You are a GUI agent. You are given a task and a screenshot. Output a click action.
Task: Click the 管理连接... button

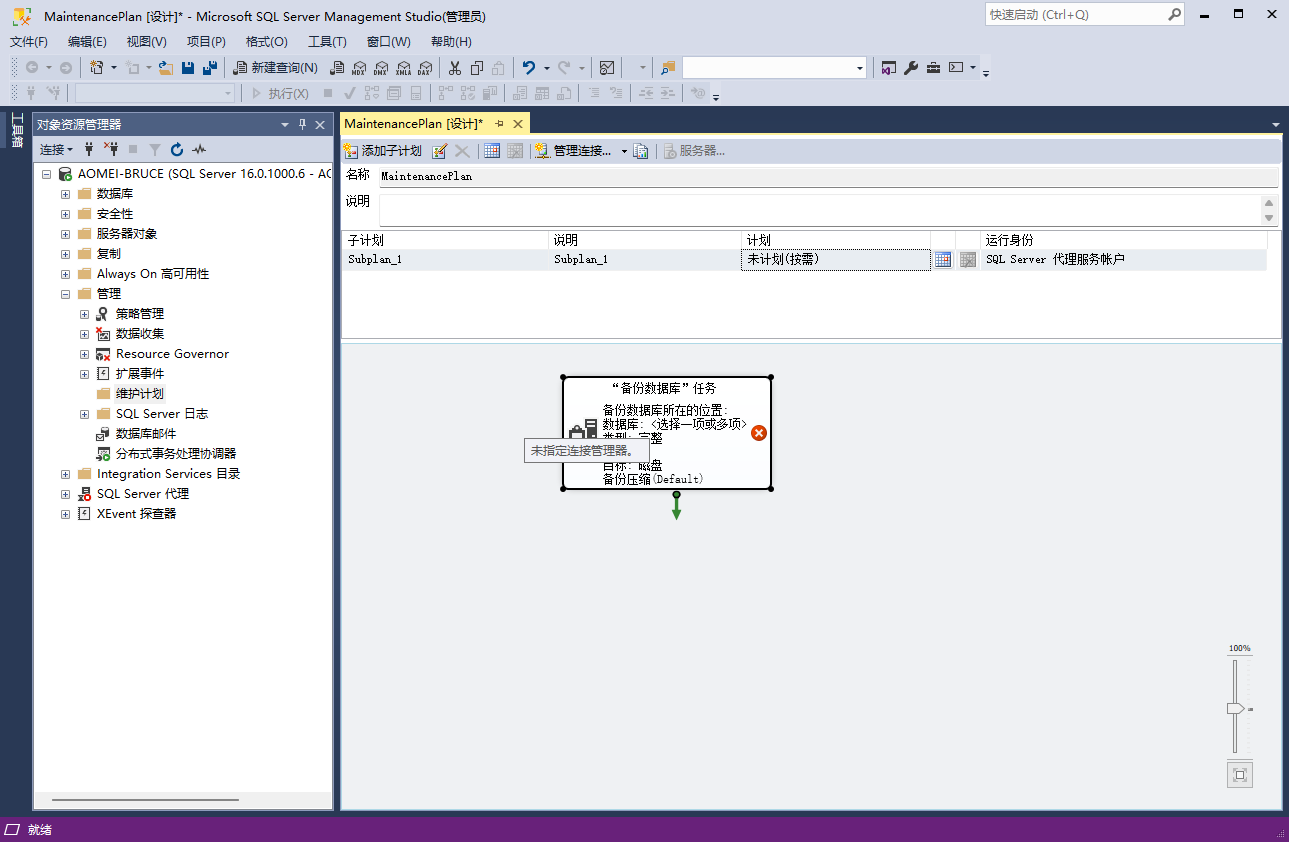[574, 151]
